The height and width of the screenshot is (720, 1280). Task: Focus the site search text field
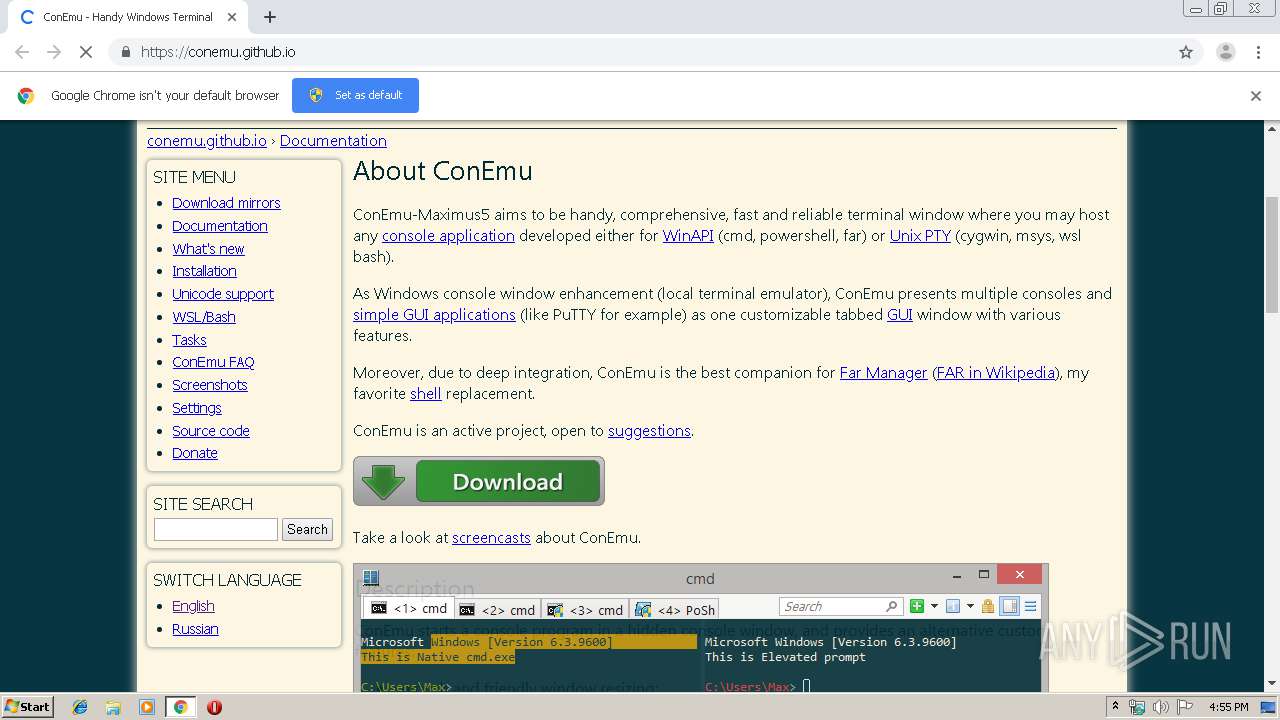216,529
